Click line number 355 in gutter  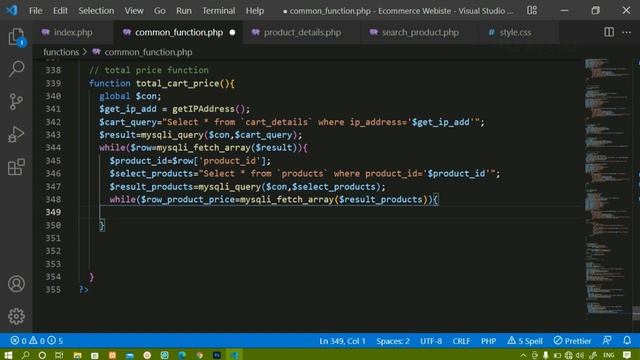pyautogui.click(x=53, y=289)
